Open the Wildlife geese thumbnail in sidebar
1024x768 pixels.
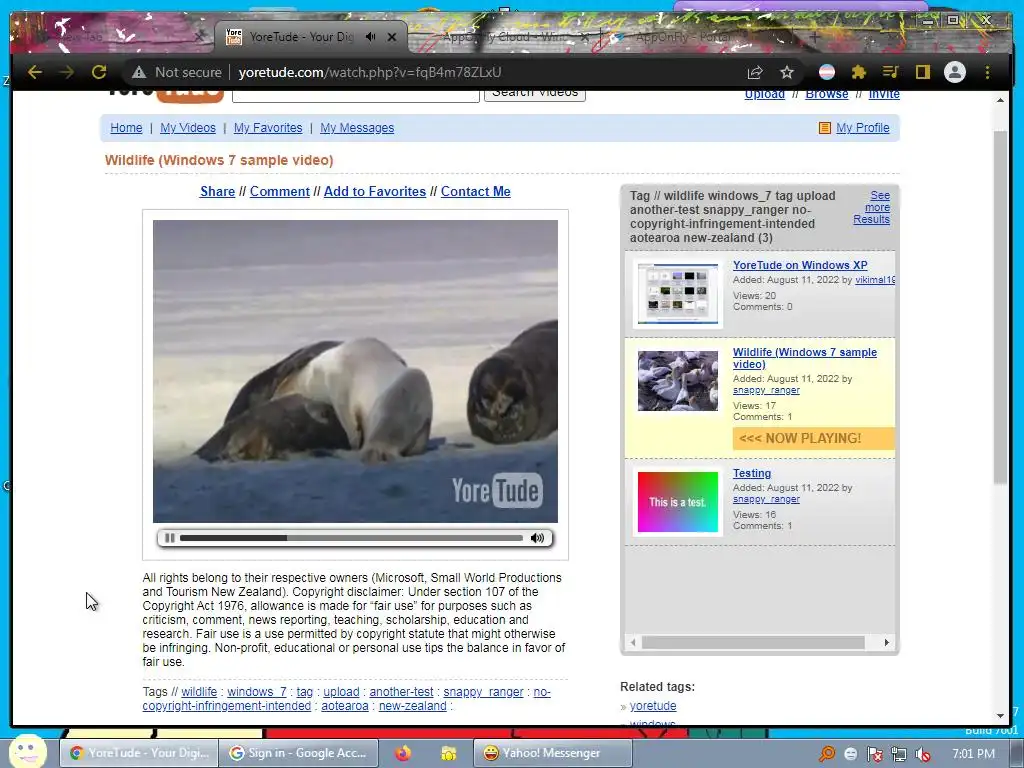[678, 381]
